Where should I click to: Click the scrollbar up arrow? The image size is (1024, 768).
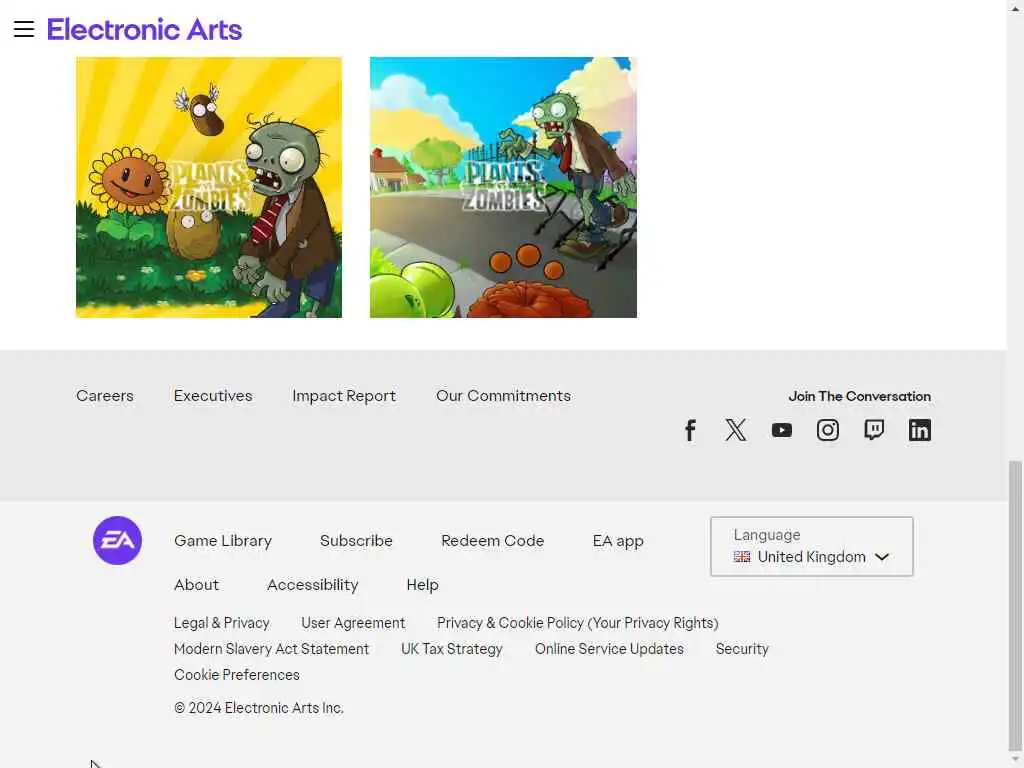pos(1015,7)
